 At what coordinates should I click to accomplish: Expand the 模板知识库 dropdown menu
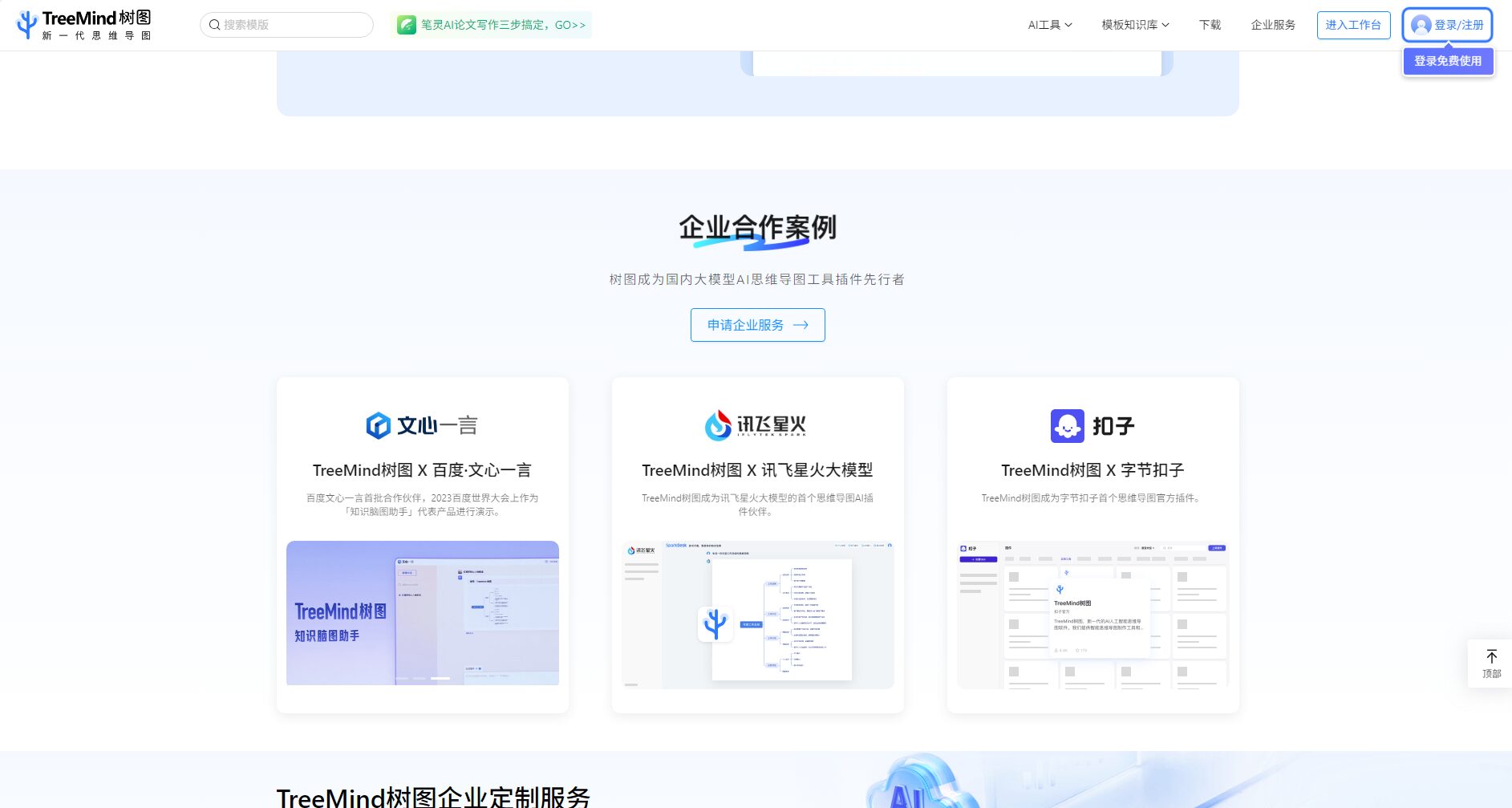coord(1134,25)
